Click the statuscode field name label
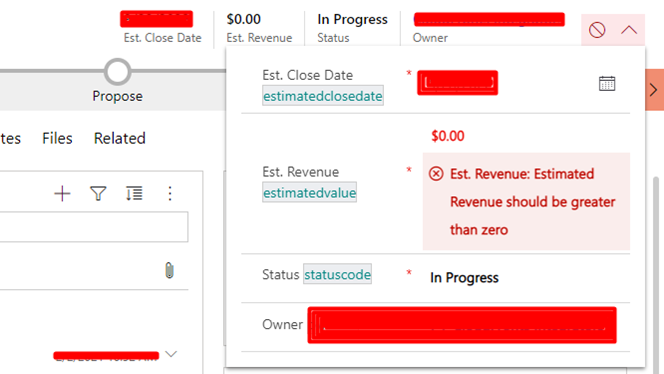 [x=338, y=274]
